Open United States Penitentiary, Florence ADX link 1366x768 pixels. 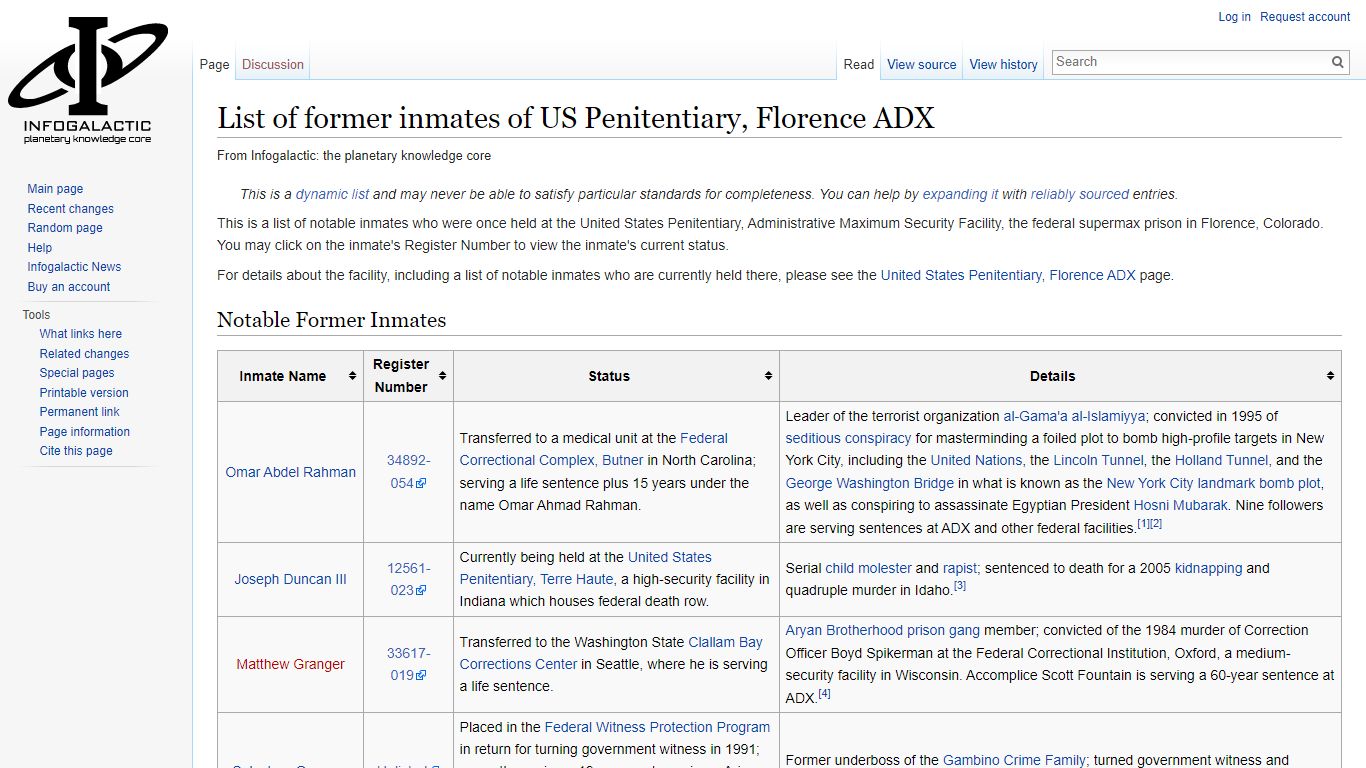click(x=1008, y=275)
